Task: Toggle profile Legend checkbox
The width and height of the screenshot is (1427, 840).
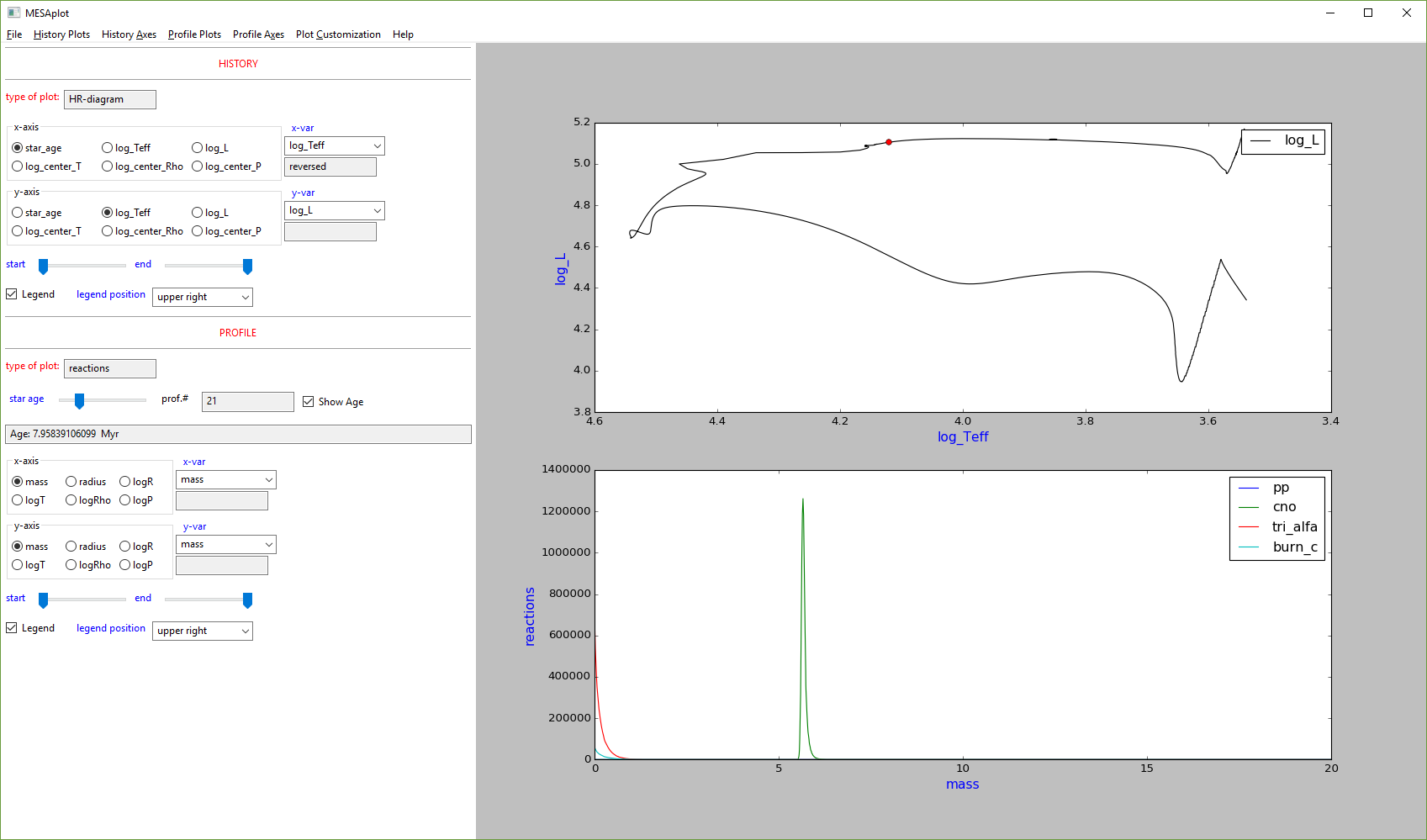Action: click(x=12, y=628)
